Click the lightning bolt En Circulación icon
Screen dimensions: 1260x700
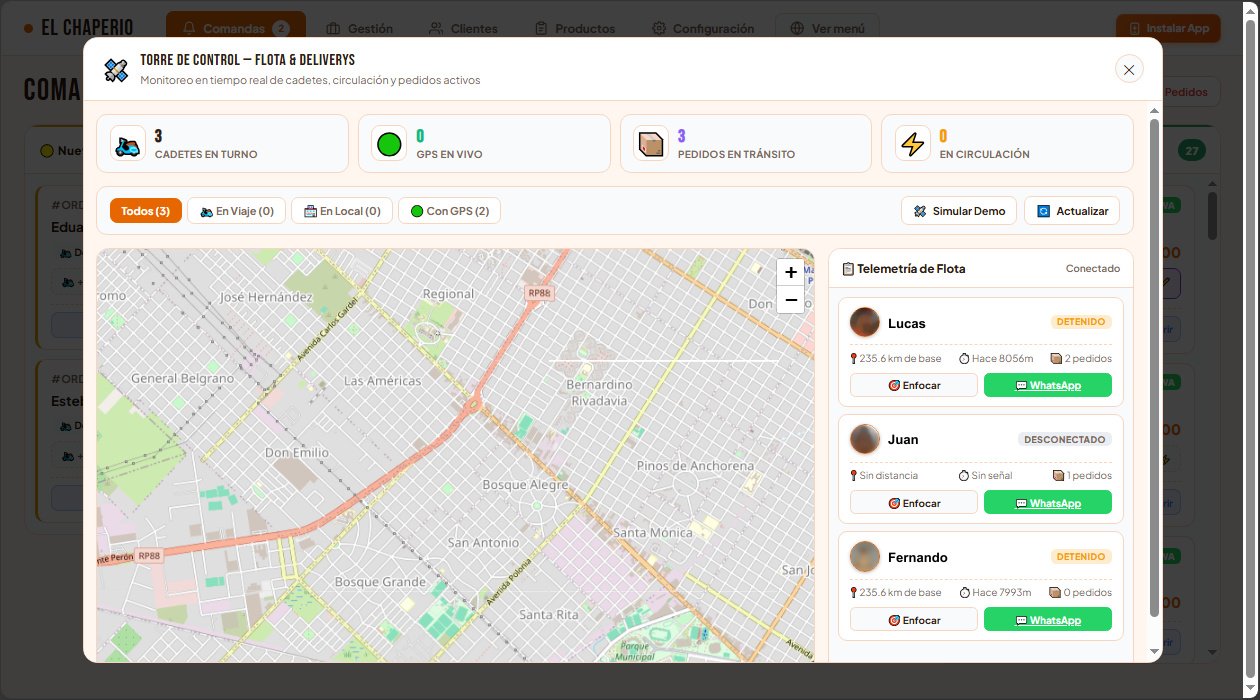(x=912, y=145)
